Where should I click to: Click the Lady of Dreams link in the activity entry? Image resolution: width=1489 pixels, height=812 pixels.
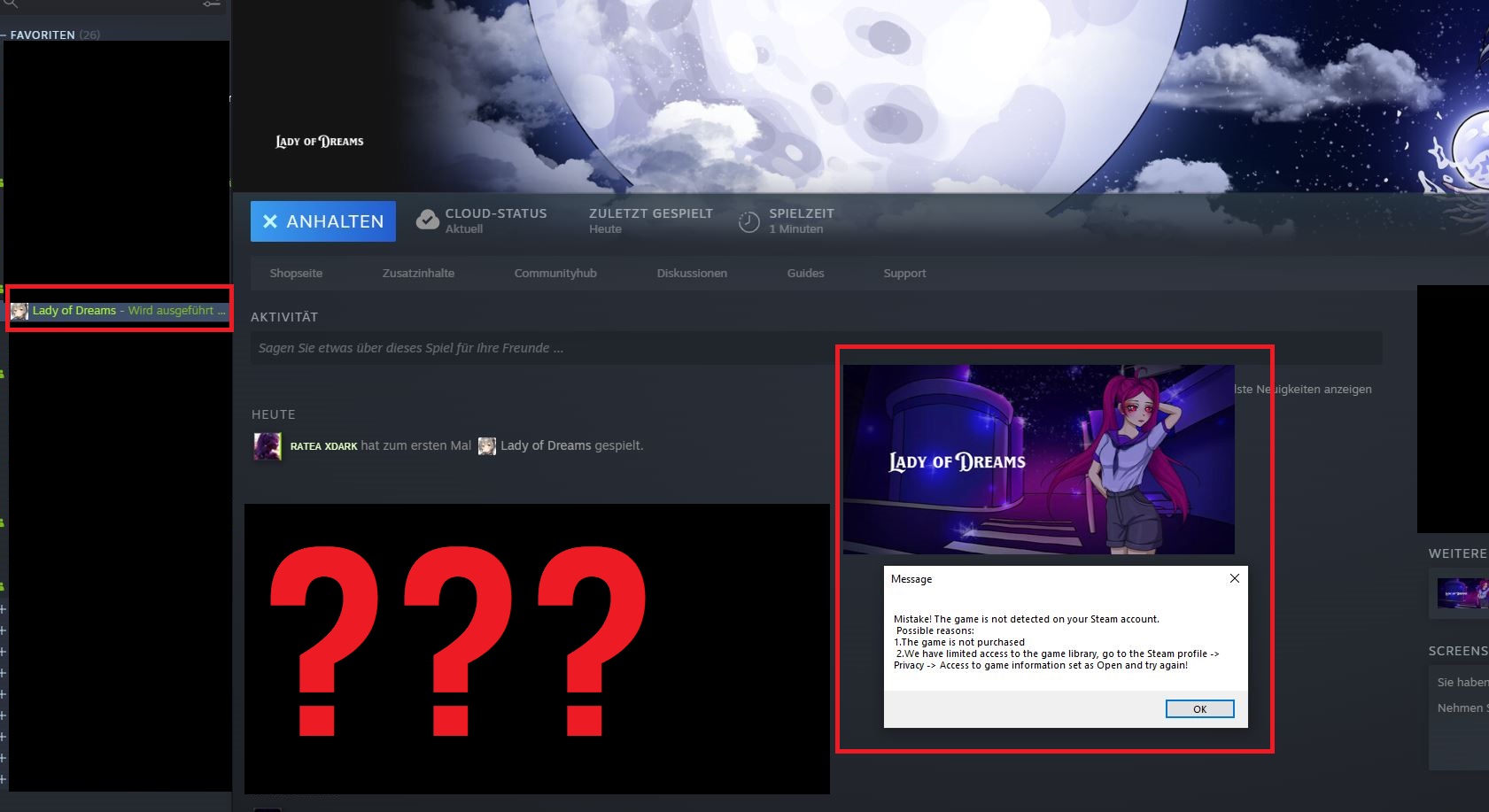click(x=546, y=445)
